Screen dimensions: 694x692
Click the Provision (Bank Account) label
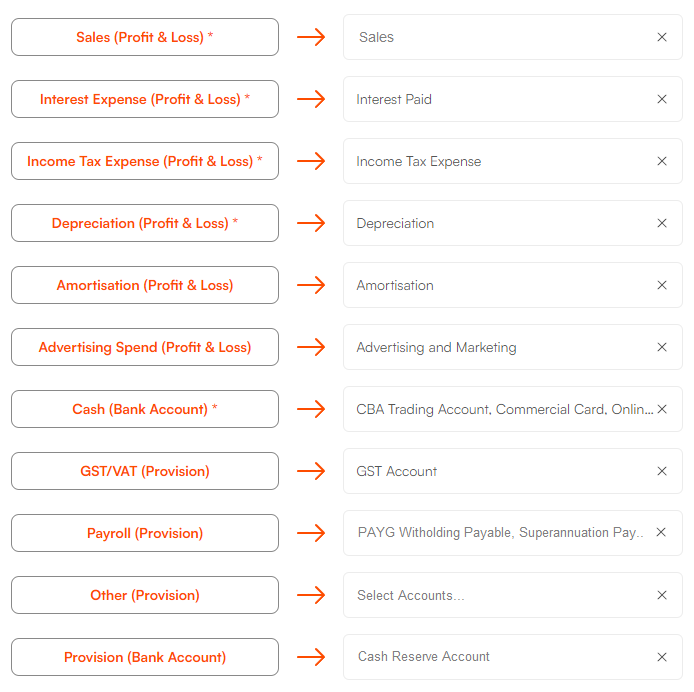[x=145, y=657]
